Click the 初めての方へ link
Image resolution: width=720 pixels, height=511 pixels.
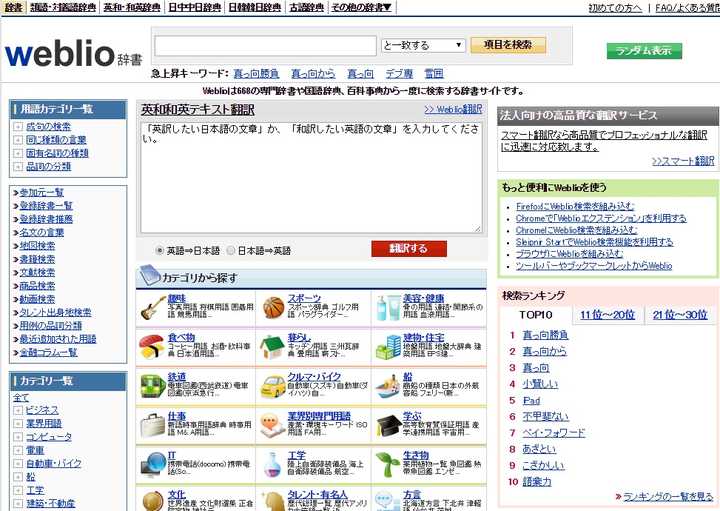pos(615,8)
